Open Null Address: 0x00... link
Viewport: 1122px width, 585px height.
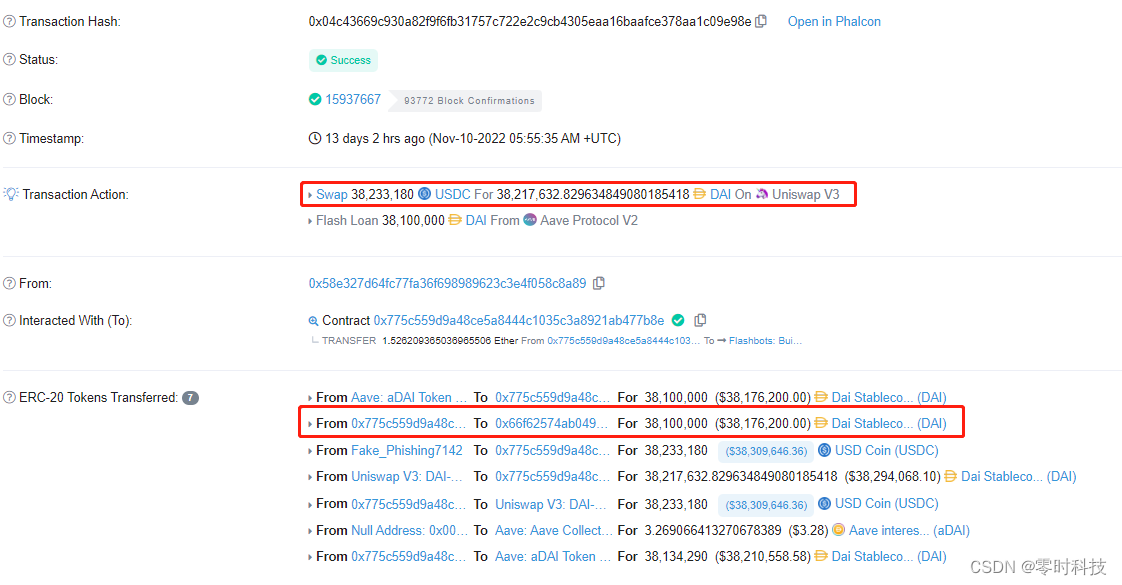point(409,531)
